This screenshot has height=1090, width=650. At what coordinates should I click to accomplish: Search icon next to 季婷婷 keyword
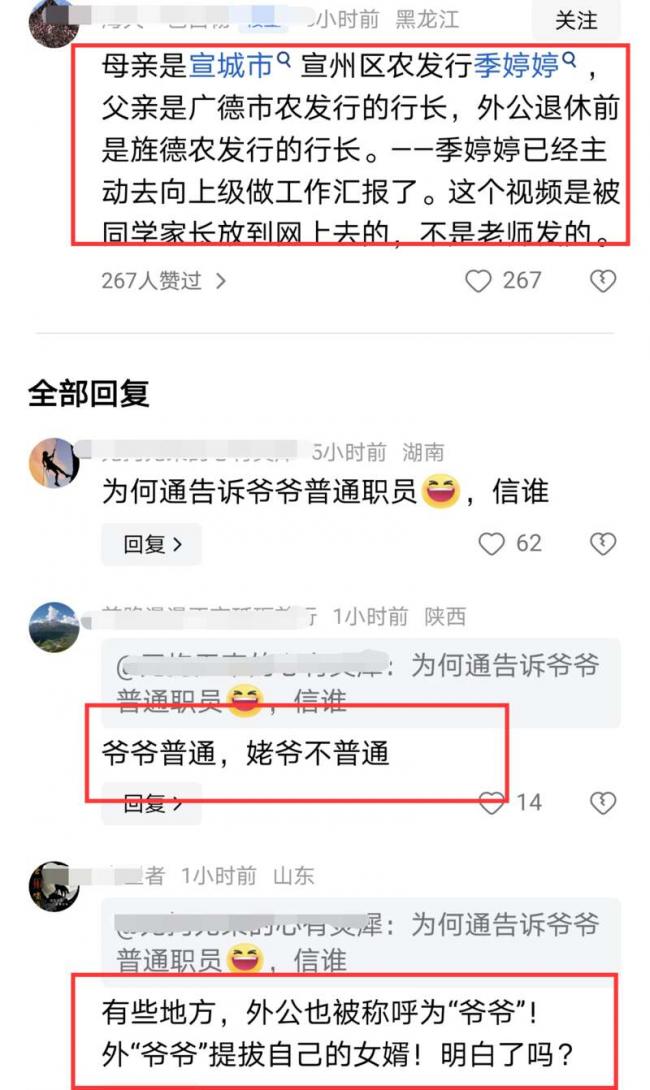(569, 59)
